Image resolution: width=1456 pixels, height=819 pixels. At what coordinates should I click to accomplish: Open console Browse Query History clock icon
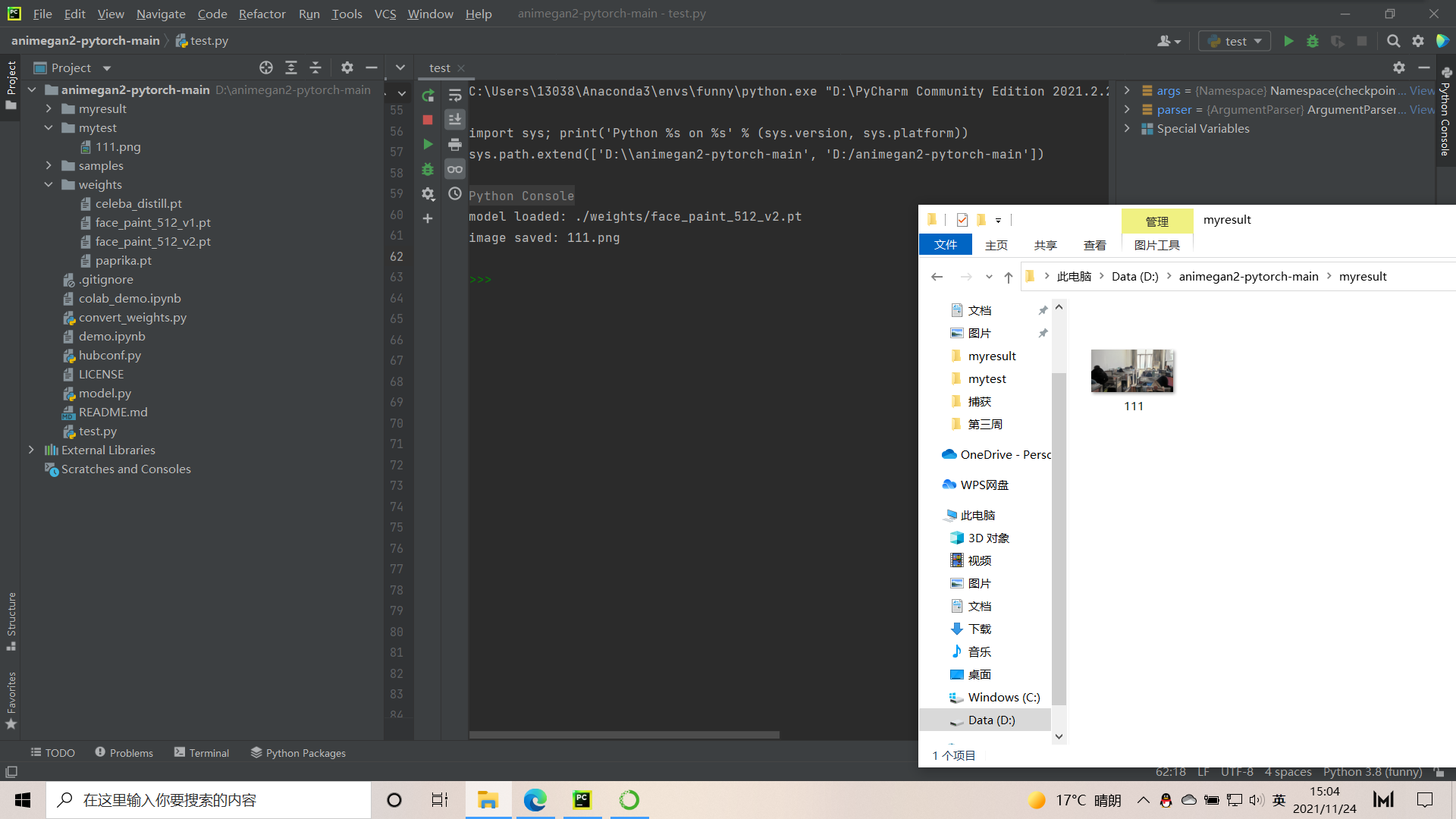pyautogui.click(x=455, y=193)
